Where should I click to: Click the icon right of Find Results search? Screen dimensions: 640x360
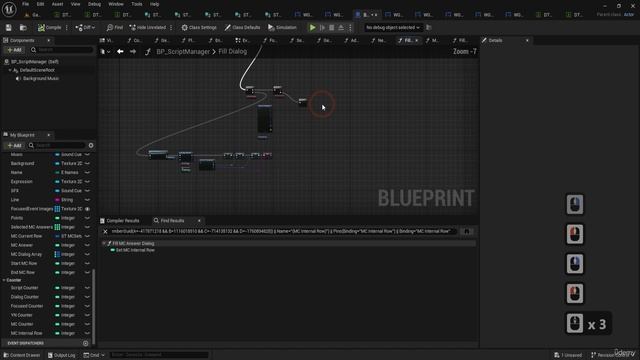(467, 231)
